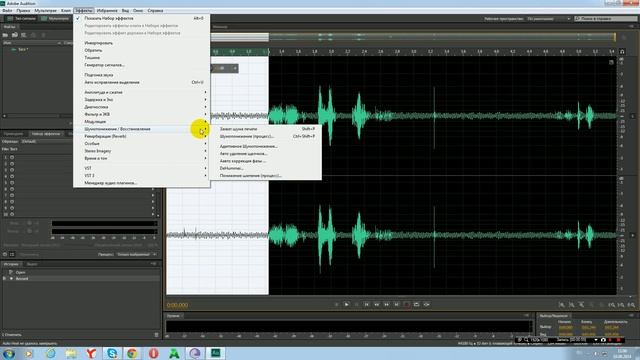Expand Амплитуда и сжатие submenu
The width and height of the screenshot is (640, 360).
point(141,92)
